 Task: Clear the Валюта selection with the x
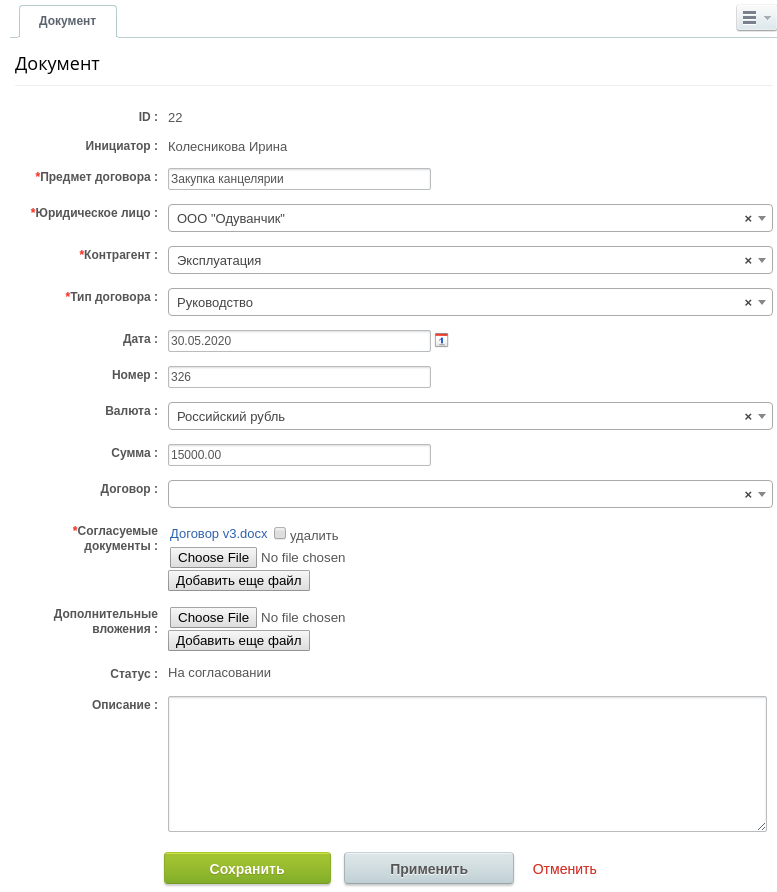[x=748, y=416]
